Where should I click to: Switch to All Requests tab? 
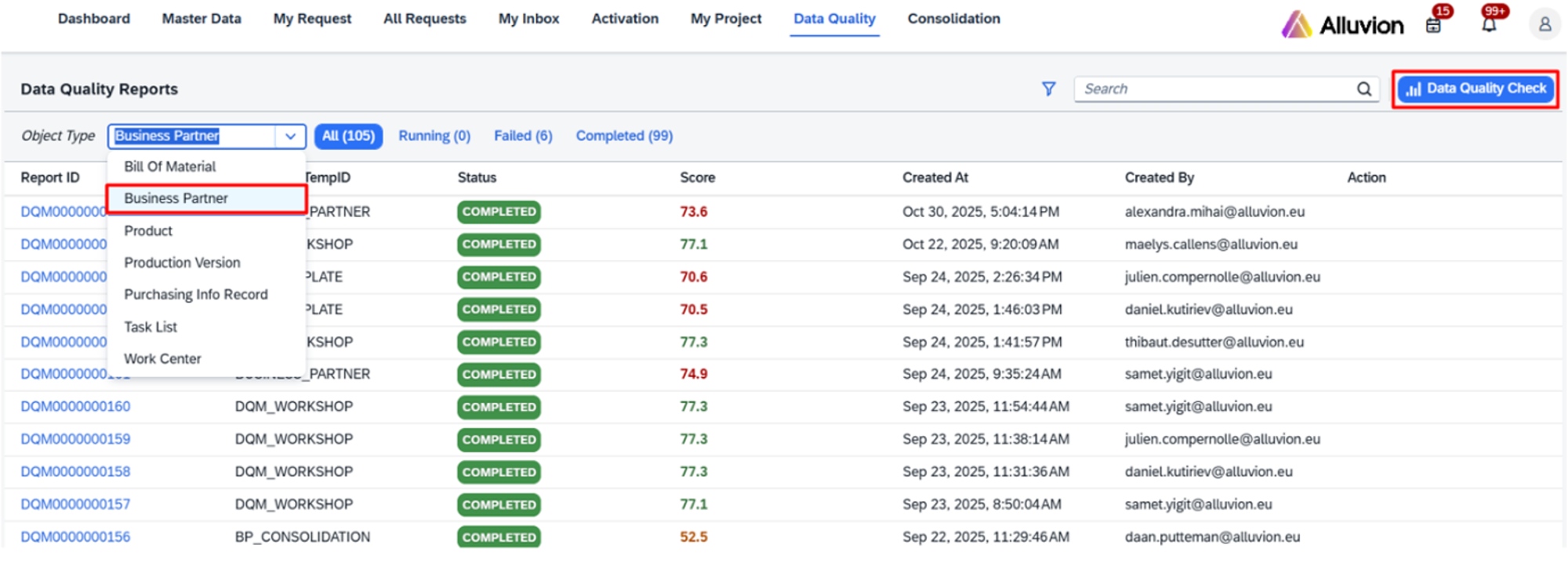tap(425, 19)
